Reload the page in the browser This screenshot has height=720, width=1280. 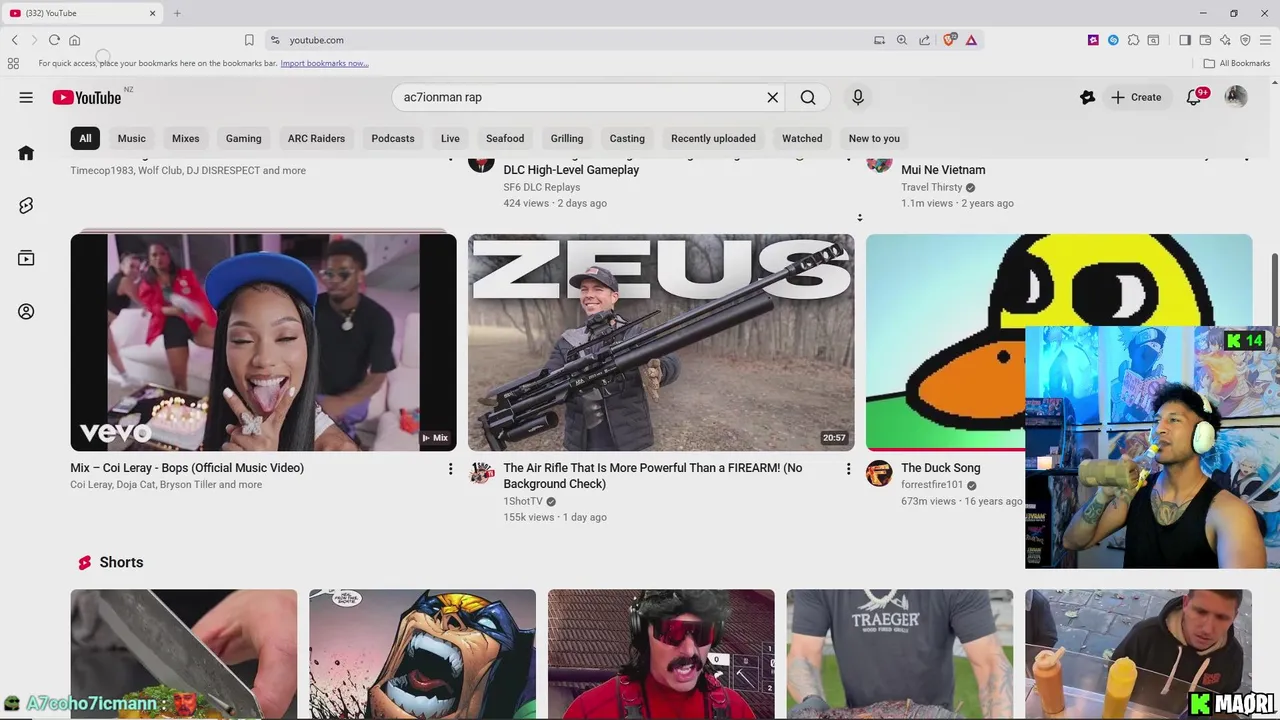(54, 40)
